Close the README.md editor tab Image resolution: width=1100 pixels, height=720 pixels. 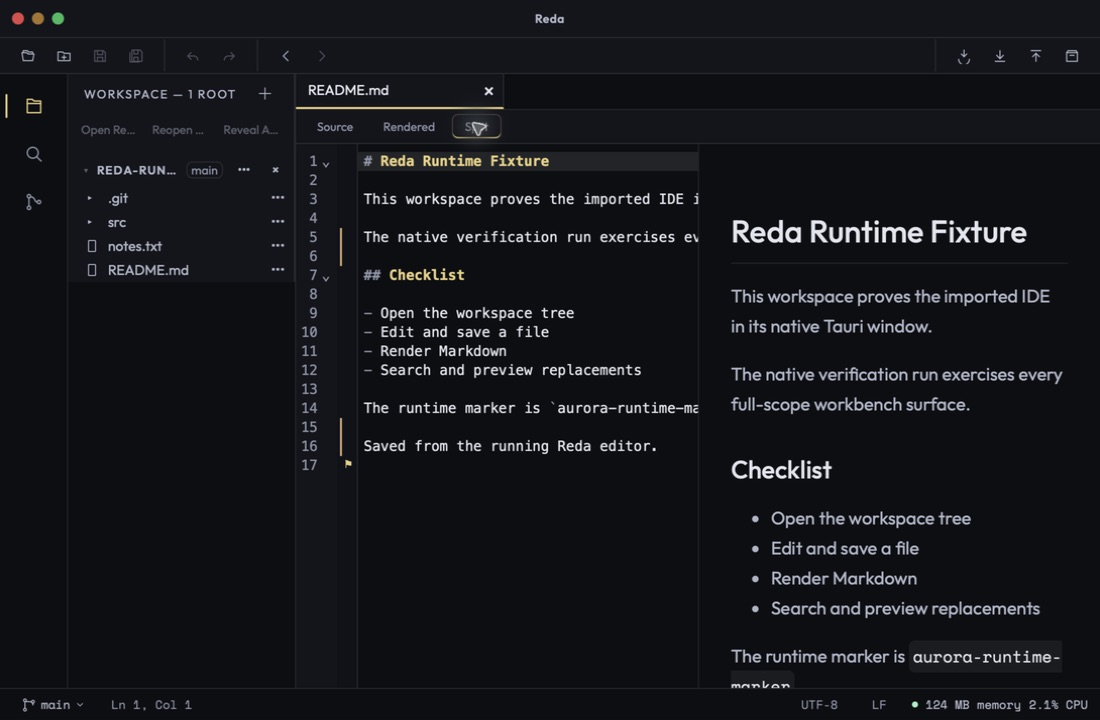coord(489,91)
